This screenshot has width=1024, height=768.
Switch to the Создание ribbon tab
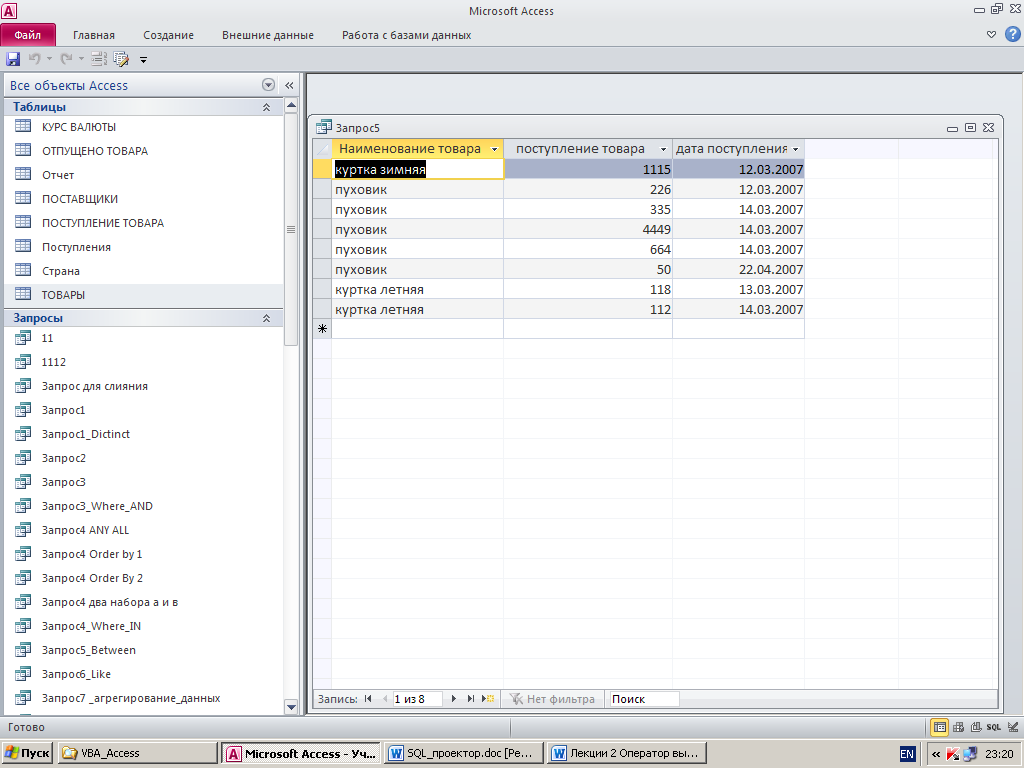tap(168, 35)
